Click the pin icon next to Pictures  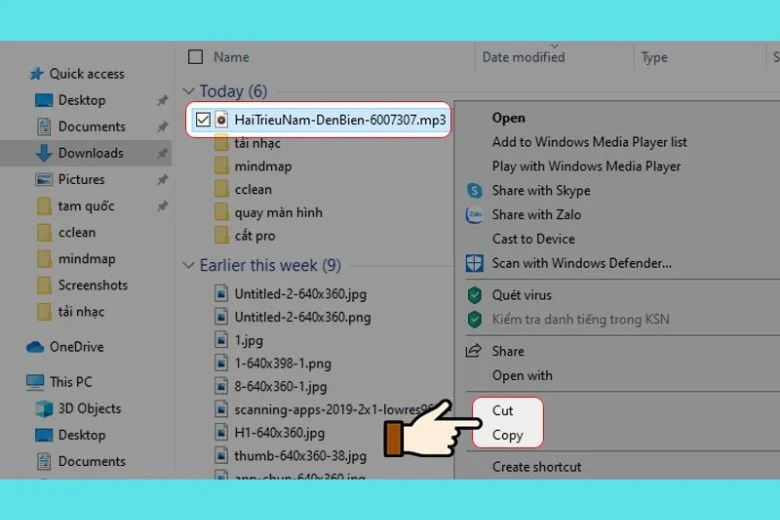[162, 180]
